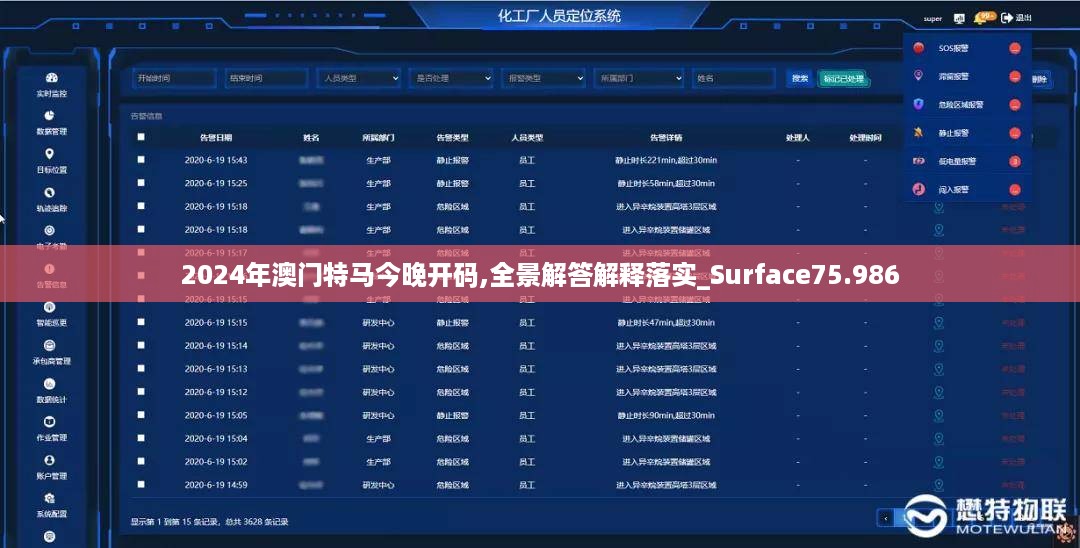
Task: Expand the 是否处理 filter dropdown
Action: point(451,78)
